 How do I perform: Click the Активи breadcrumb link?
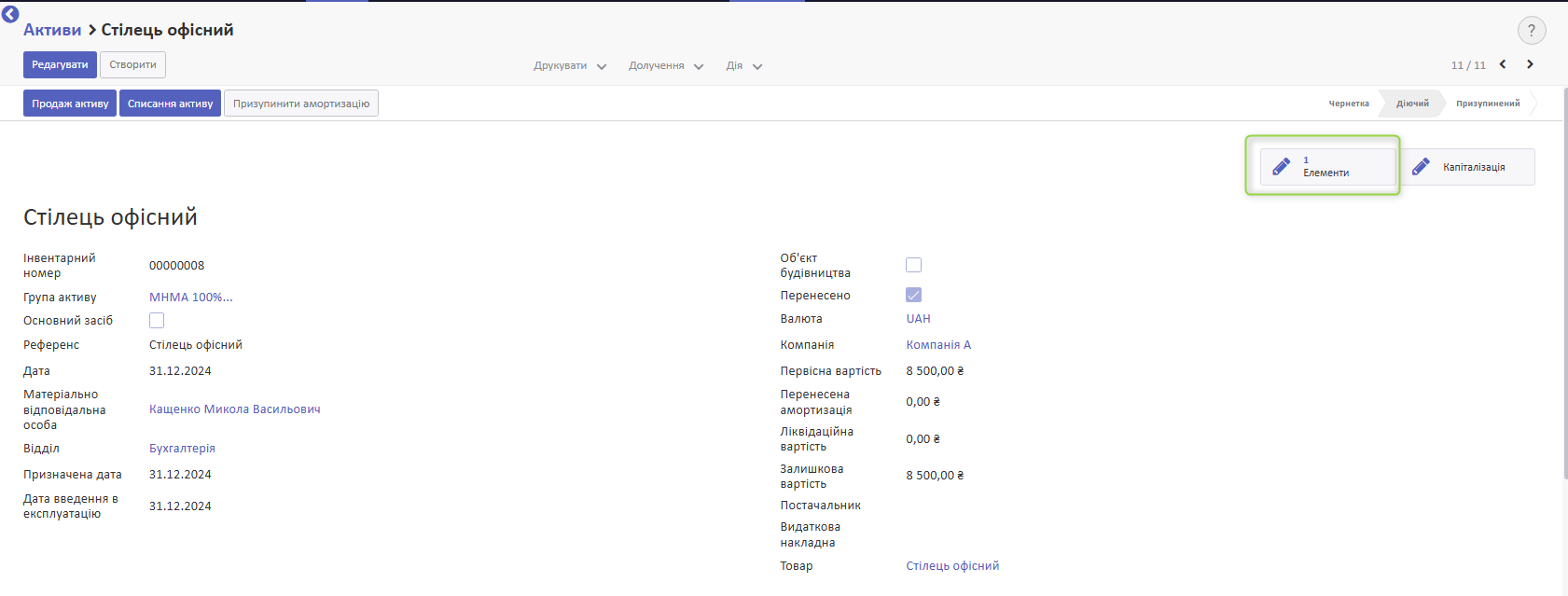tap(52, 30)
